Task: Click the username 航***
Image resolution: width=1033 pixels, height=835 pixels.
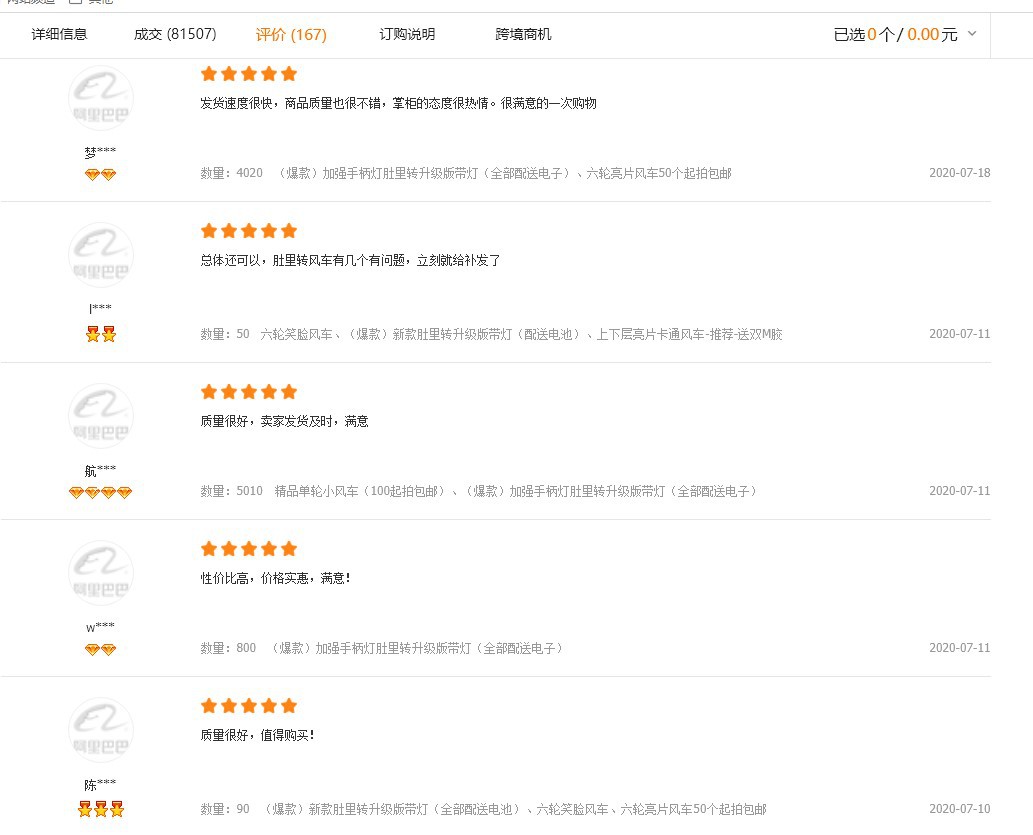Action: 100,470
